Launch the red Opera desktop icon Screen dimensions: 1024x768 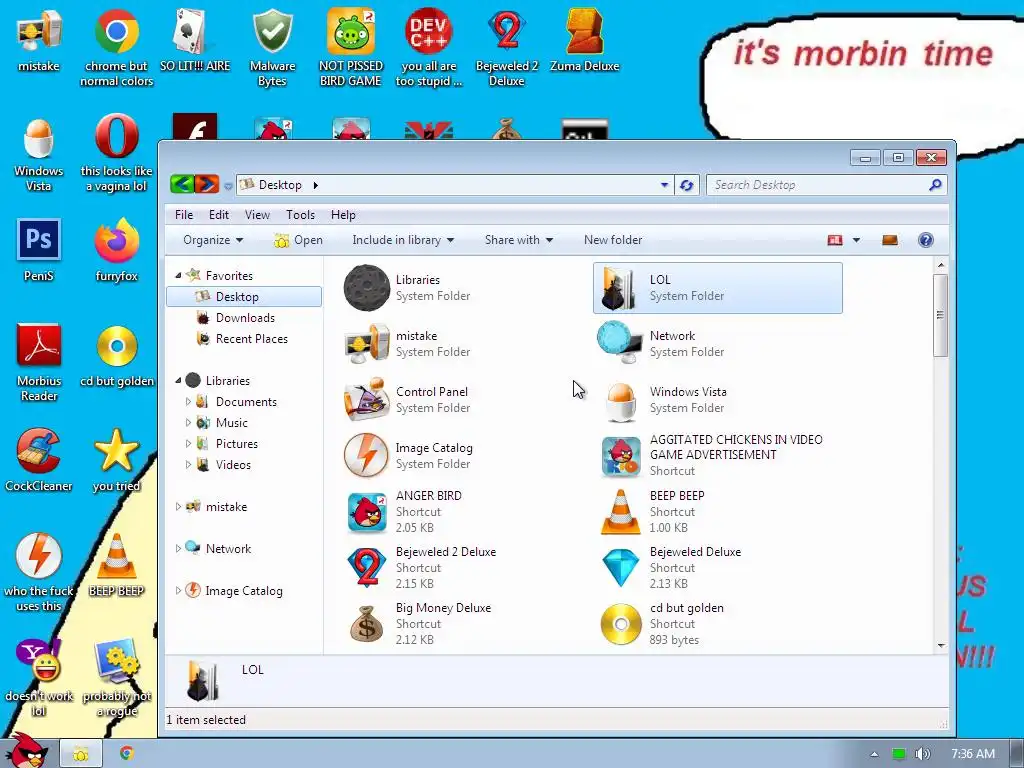click(116, 153)
